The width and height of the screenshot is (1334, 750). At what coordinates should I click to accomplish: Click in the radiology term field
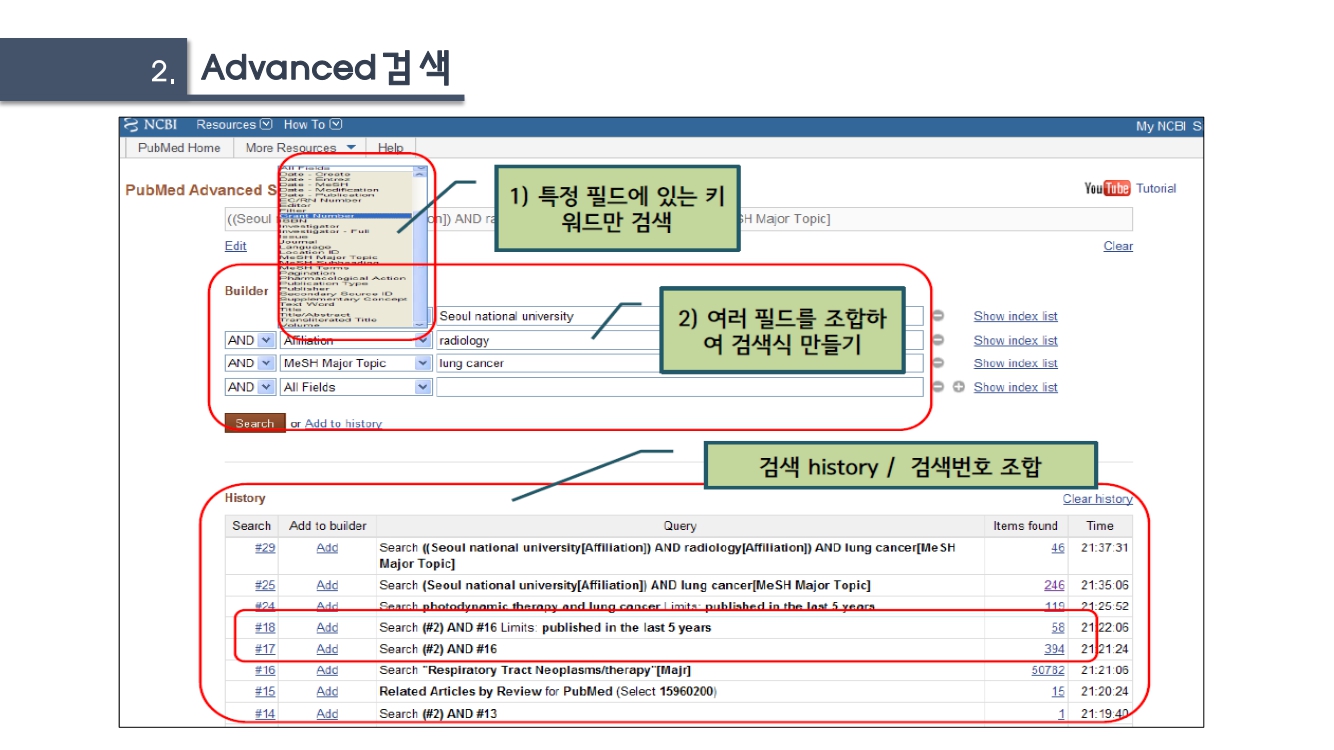tap(680, 340)
